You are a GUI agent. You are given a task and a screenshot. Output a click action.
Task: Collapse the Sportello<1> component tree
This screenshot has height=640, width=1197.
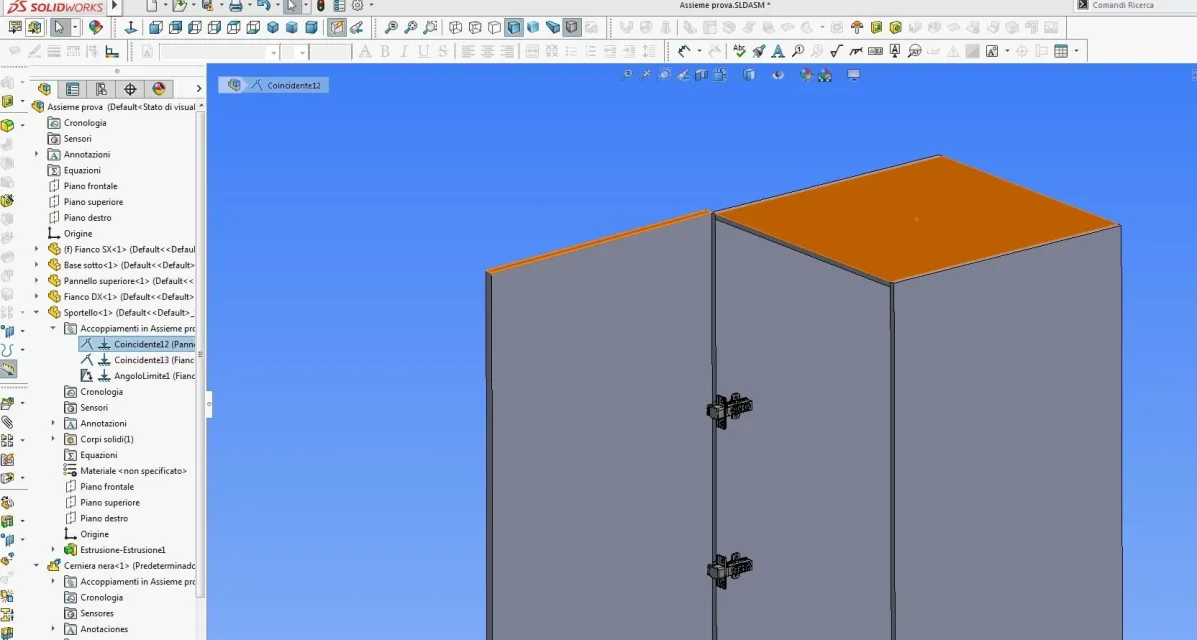click(x=36, y=312)
